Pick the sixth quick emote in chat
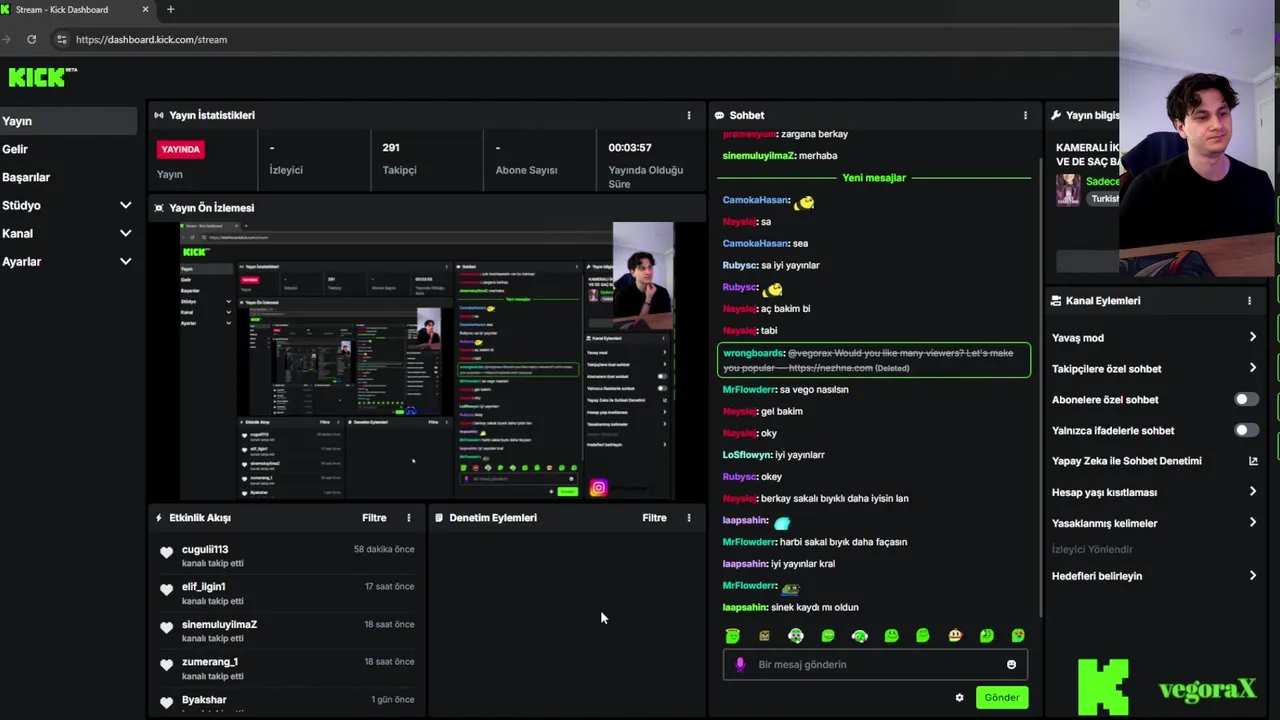1280x720 pixels. click(x=891, y=635)
